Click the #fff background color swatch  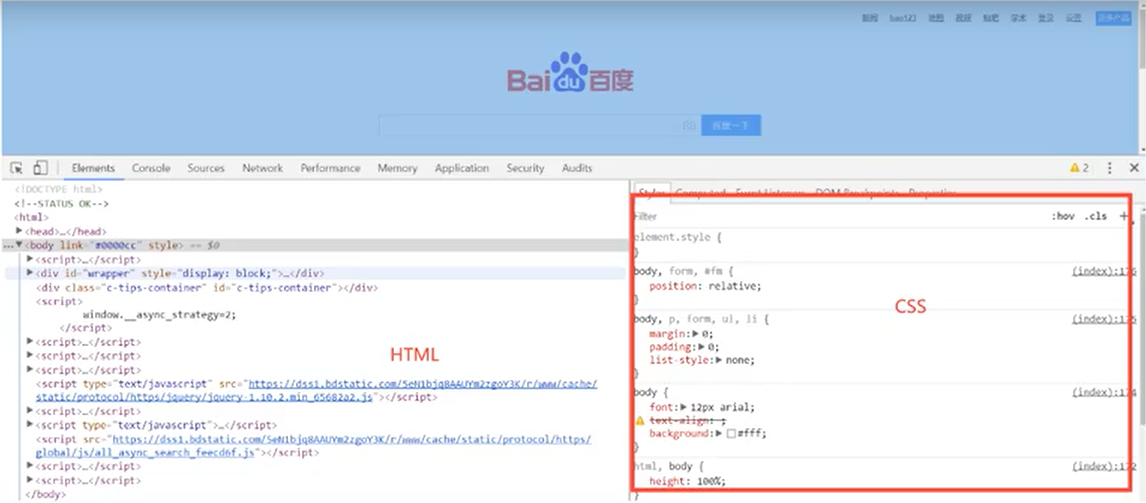[x=730, y=434]
